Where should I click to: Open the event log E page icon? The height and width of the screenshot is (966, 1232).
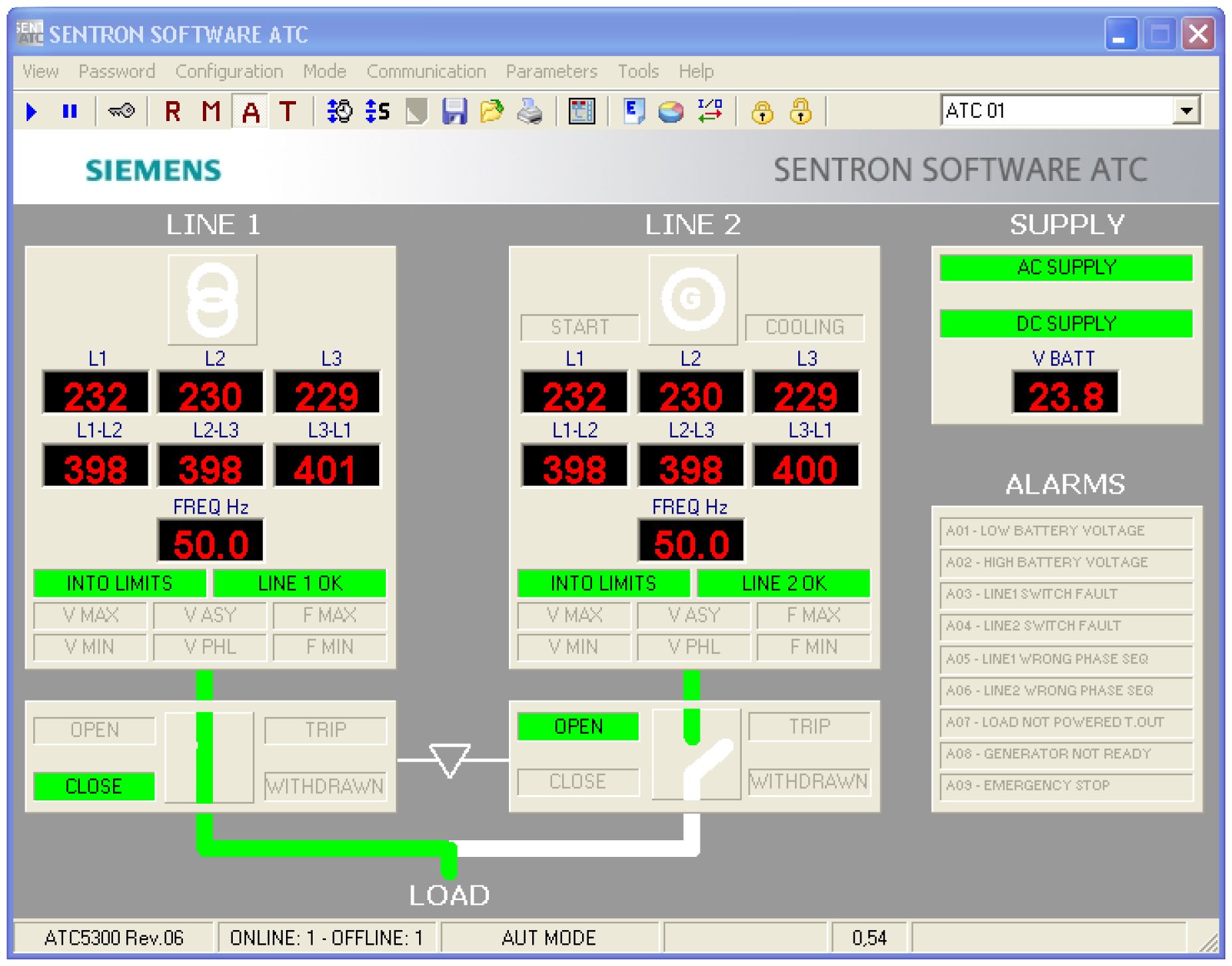pos(633,111)
